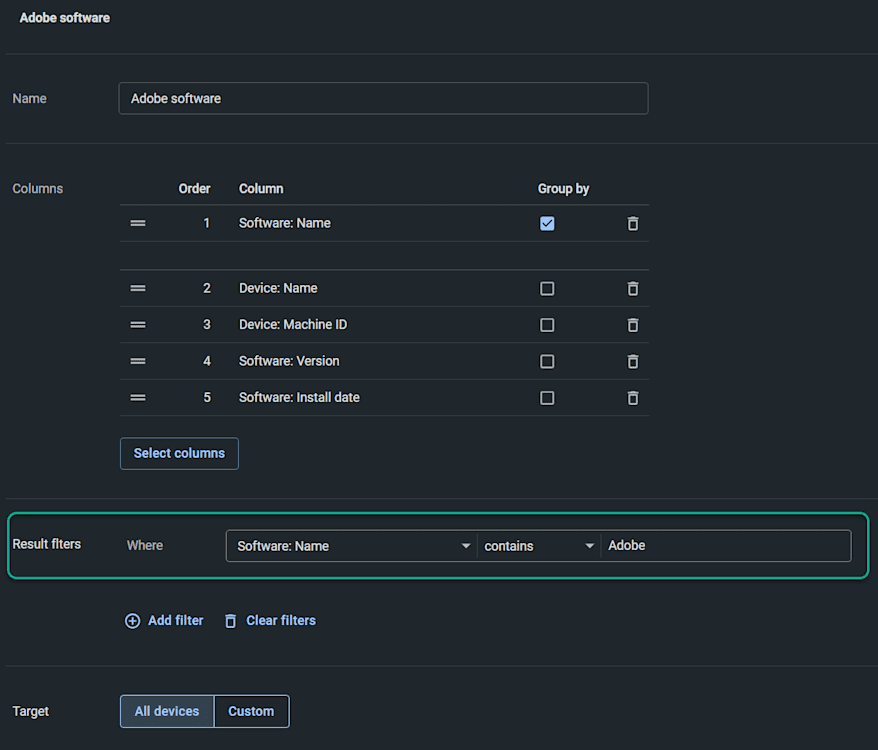Click the Order column header
878x750 pixels.
click(194, 189)
